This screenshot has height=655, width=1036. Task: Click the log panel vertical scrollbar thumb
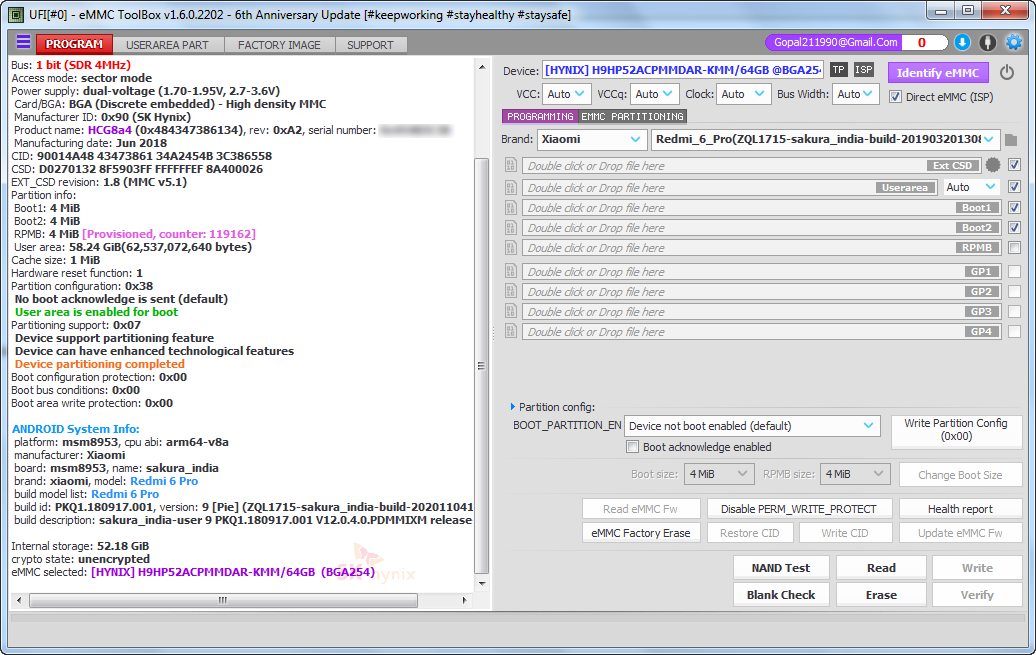click(481, 366)
